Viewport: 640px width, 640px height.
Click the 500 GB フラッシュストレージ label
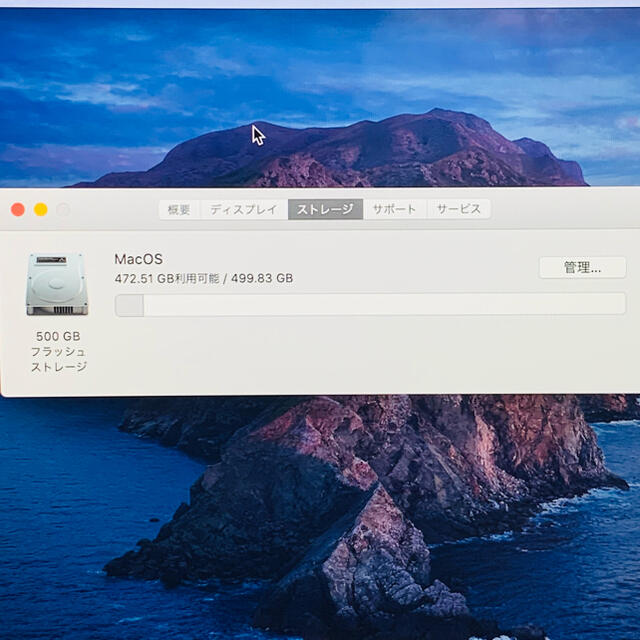point(58,351)
